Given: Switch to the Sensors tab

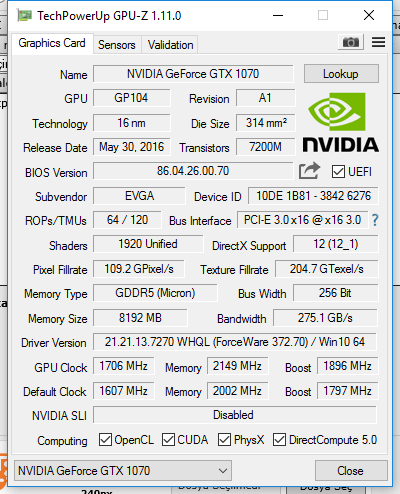Looking at the screenshot, I should [x=117, y=45].
